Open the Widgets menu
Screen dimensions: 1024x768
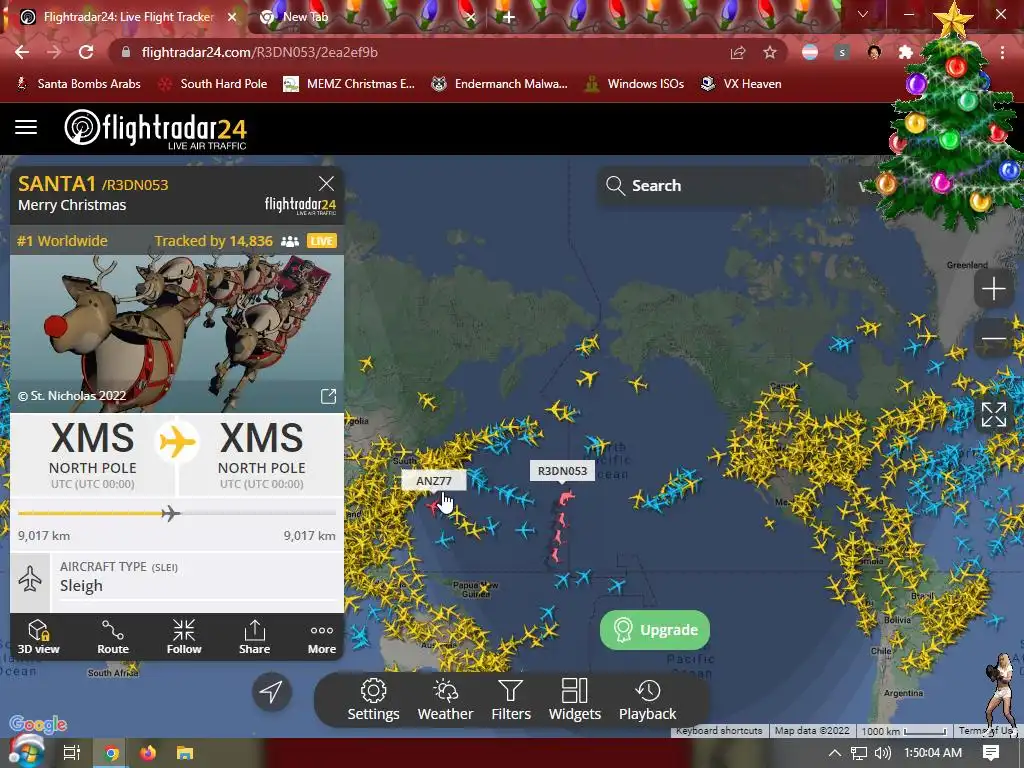coord(575,699)
